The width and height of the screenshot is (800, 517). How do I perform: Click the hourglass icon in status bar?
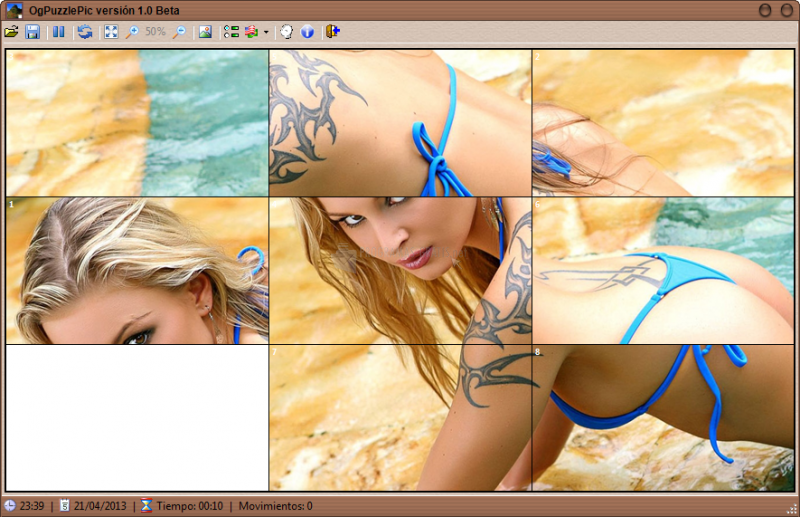[x=146, y=506]
